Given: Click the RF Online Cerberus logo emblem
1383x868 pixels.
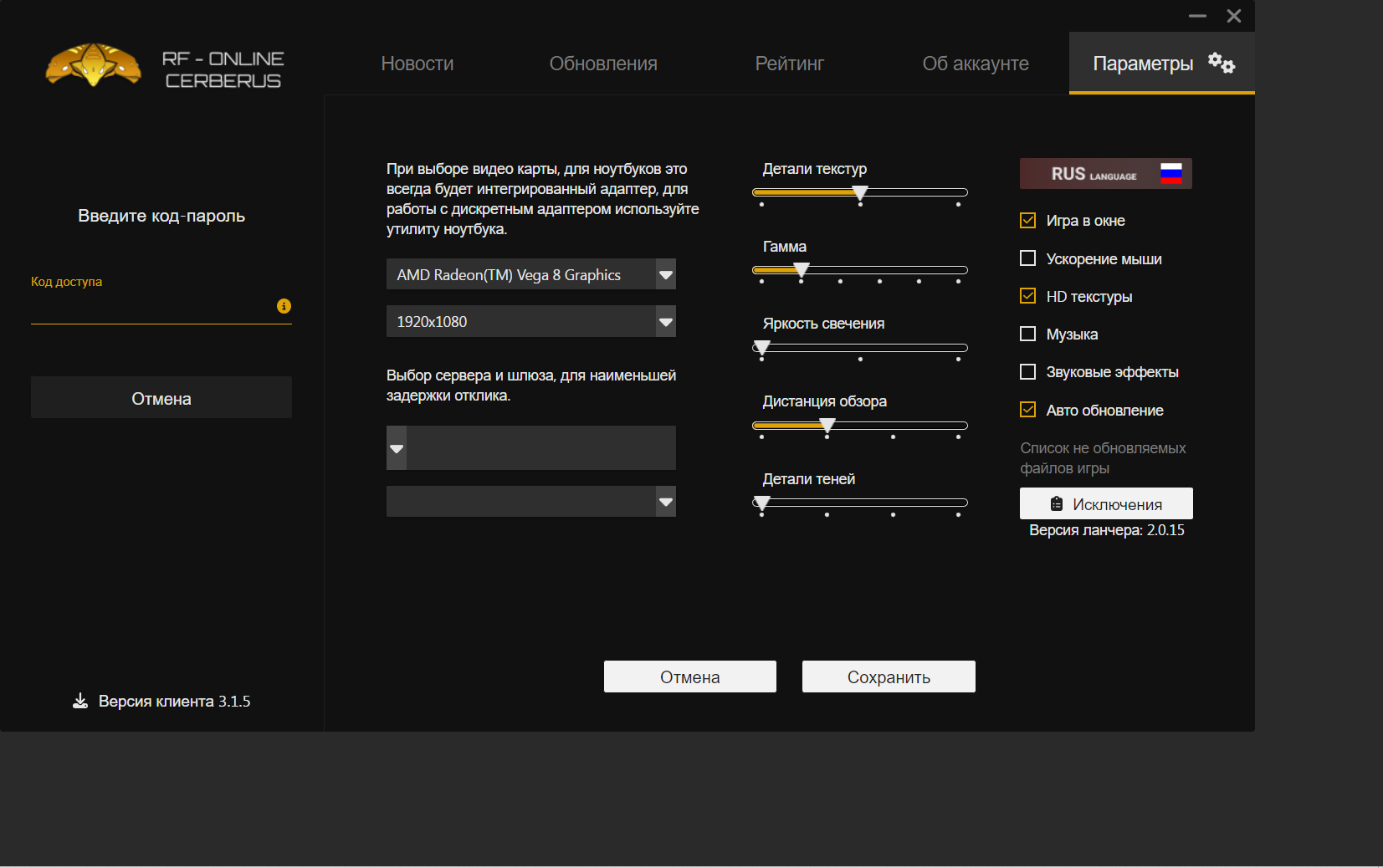Looking at the screenshot, I should (x=93, y=65).
